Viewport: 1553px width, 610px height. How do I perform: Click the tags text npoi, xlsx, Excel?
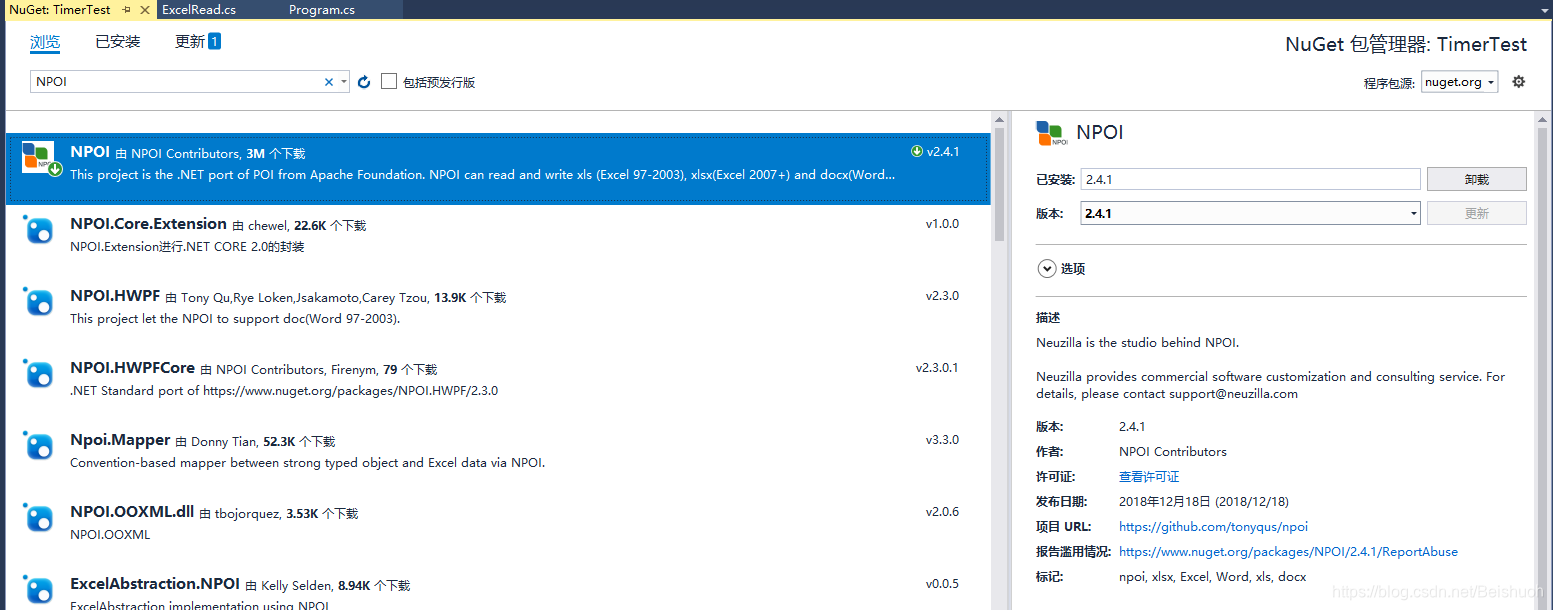[x=1212, y=577]
